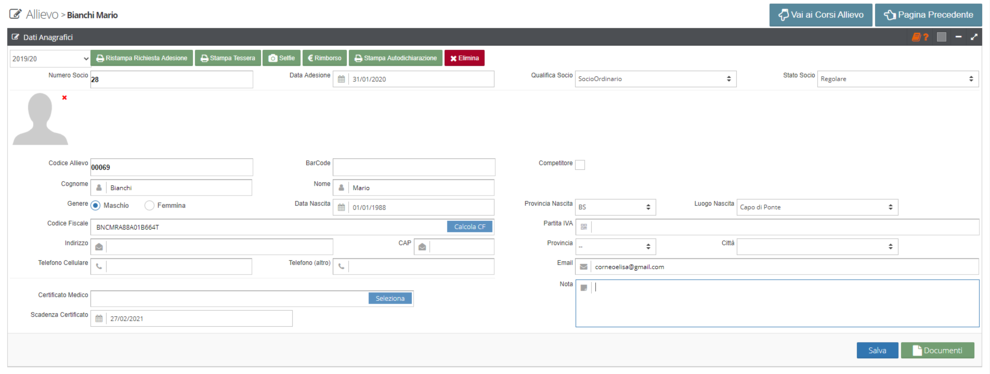Image resolution: width=990 pixels, height=374 pixels.
Task: Click the note icon in Nota field
Action: [x=584, y=287]
